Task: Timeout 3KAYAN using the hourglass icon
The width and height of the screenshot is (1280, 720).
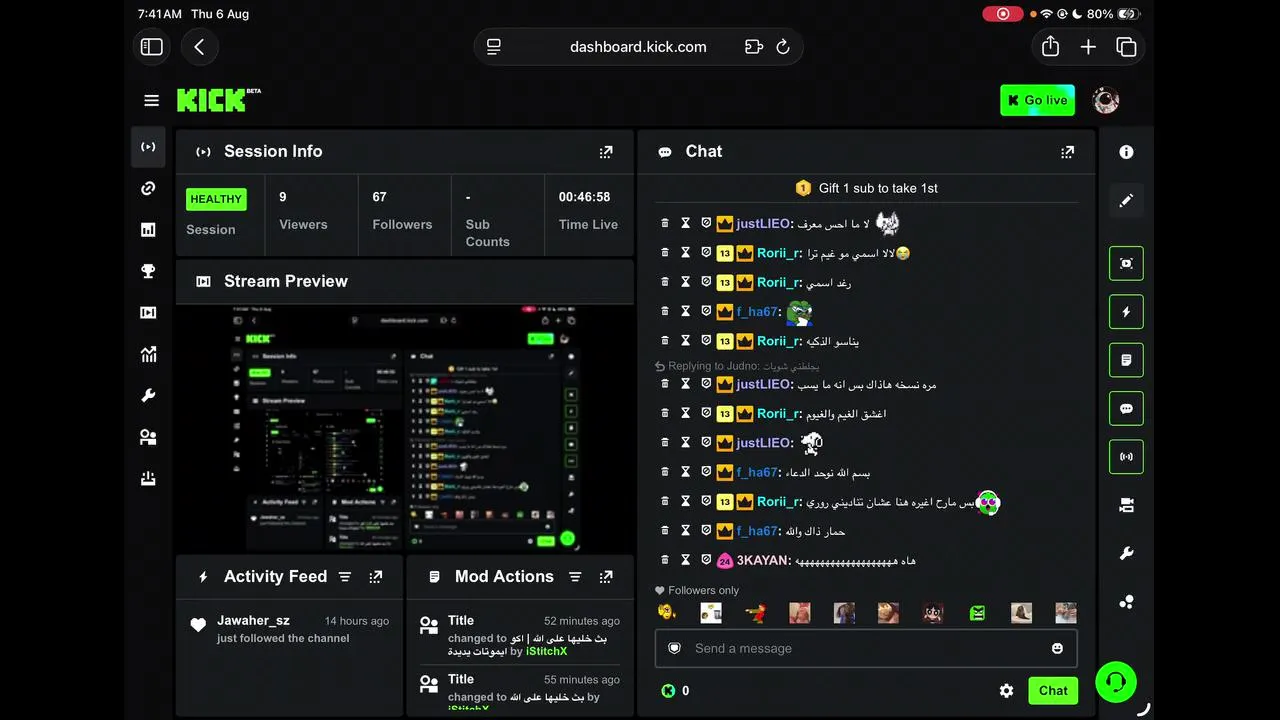Action: pos(686,560)
